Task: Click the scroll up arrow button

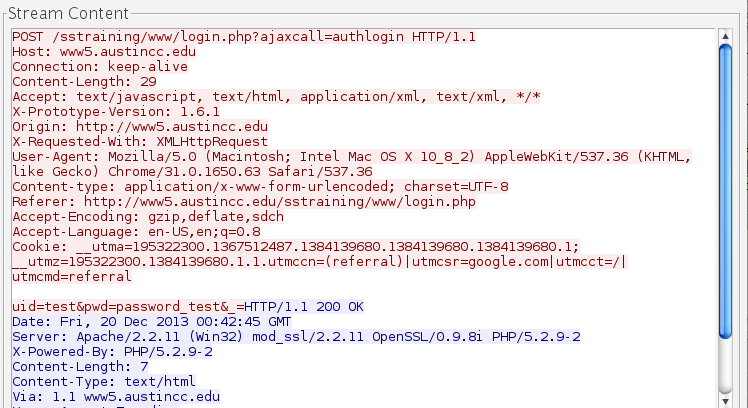Action: [727, 35]
